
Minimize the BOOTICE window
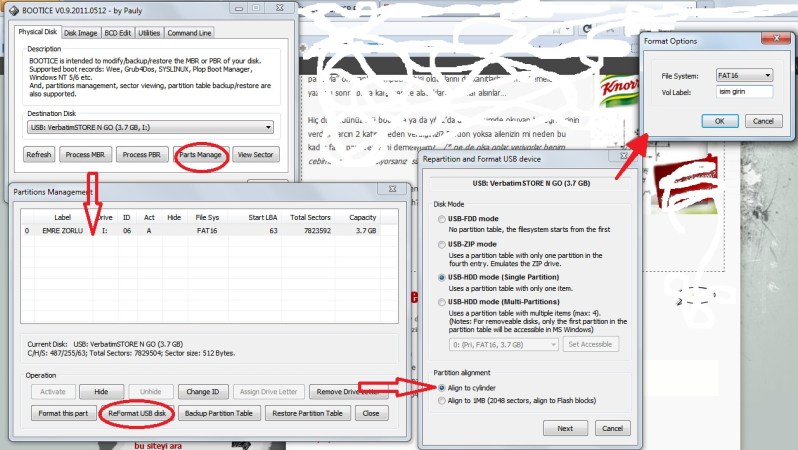[238, 8]
